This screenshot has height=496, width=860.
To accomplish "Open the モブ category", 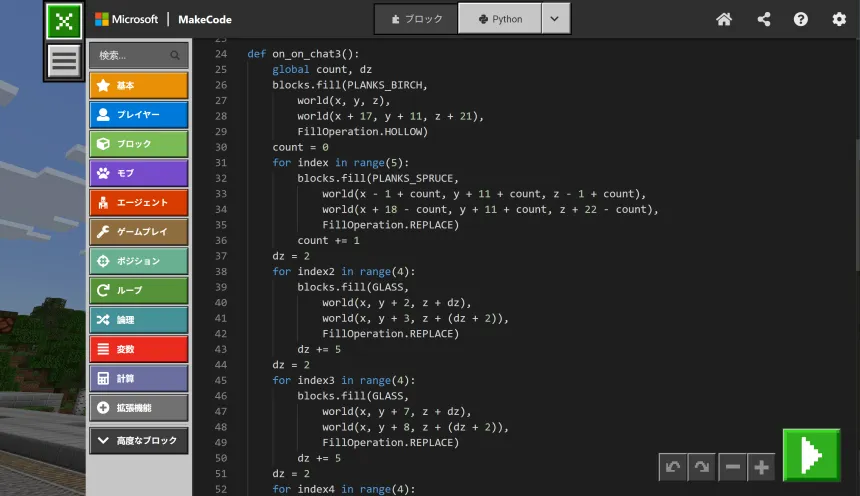I will click(x=139, y=173).
